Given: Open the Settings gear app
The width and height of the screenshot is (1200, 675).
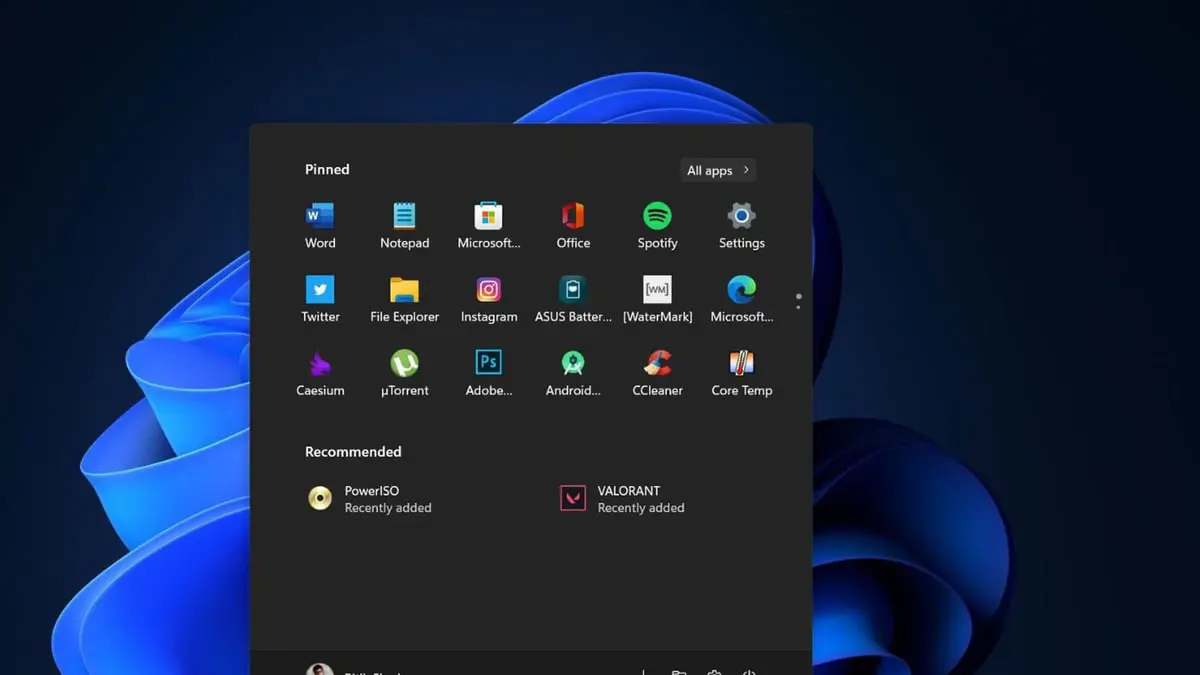Looking at the screenshot, I should point(741,216).
